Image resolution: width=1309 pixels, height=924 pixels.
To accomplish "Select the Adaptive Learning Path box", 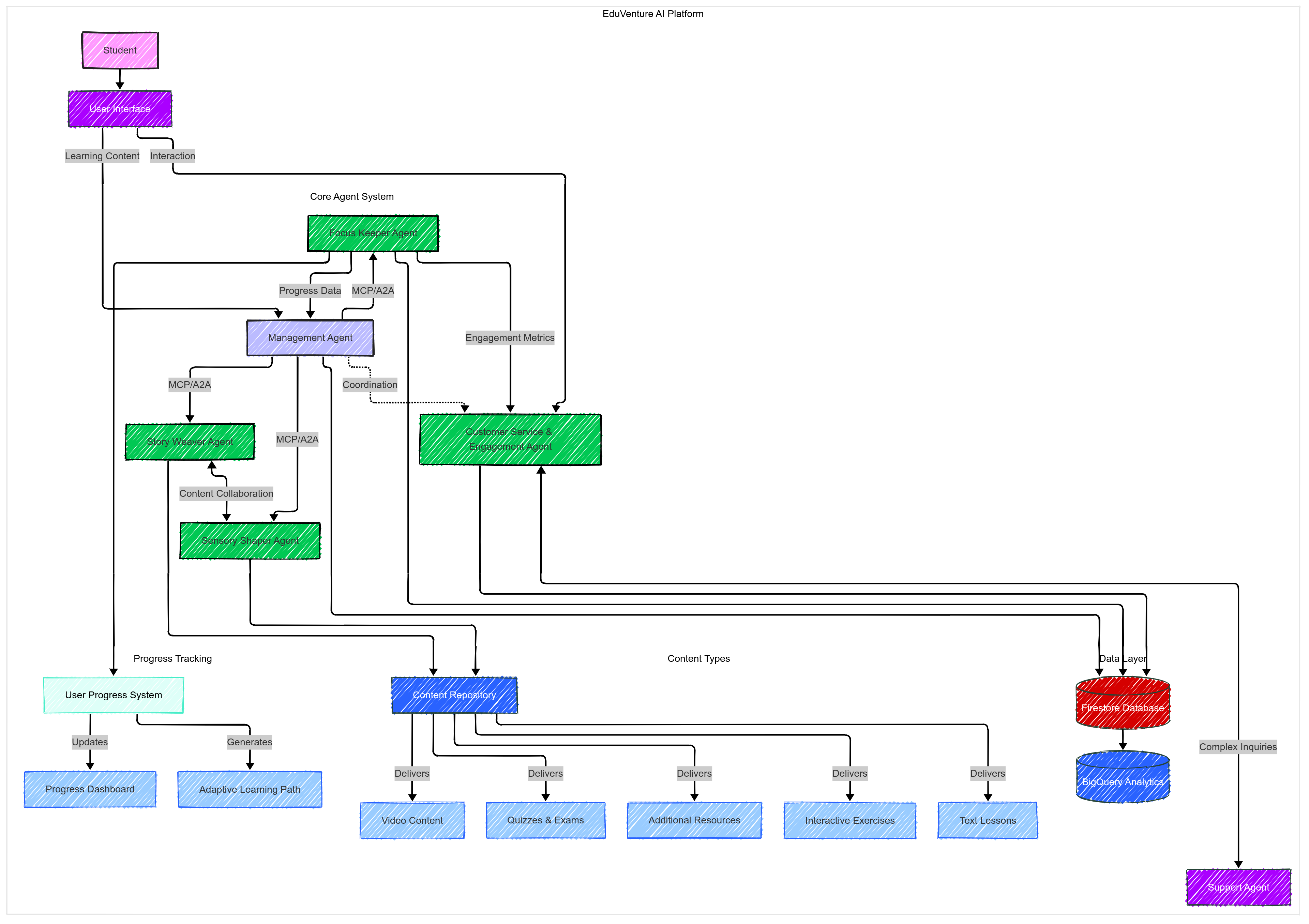I will [250, 789].
